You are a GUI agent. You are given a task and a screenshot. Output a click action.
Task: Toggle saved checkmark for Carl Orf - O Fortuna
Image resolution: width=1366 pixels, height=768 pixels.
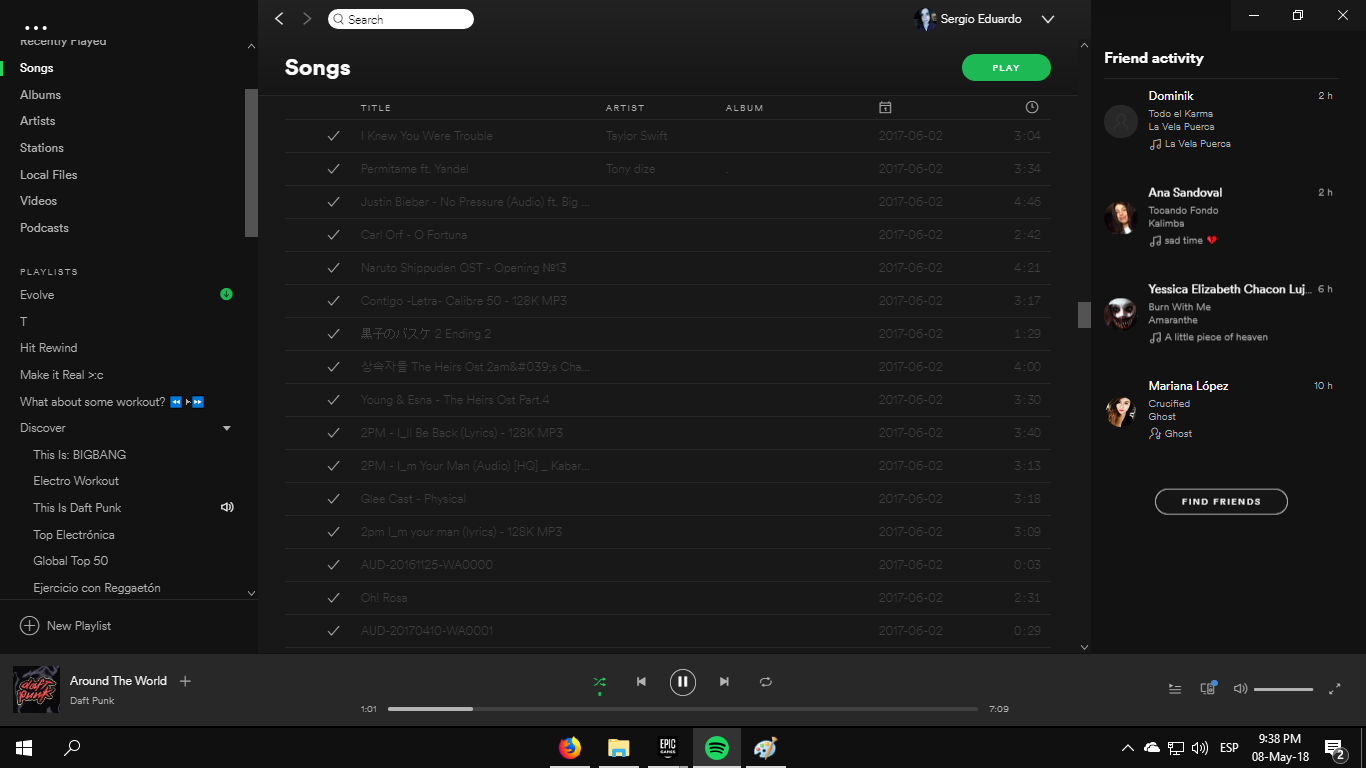pos(334,235)
